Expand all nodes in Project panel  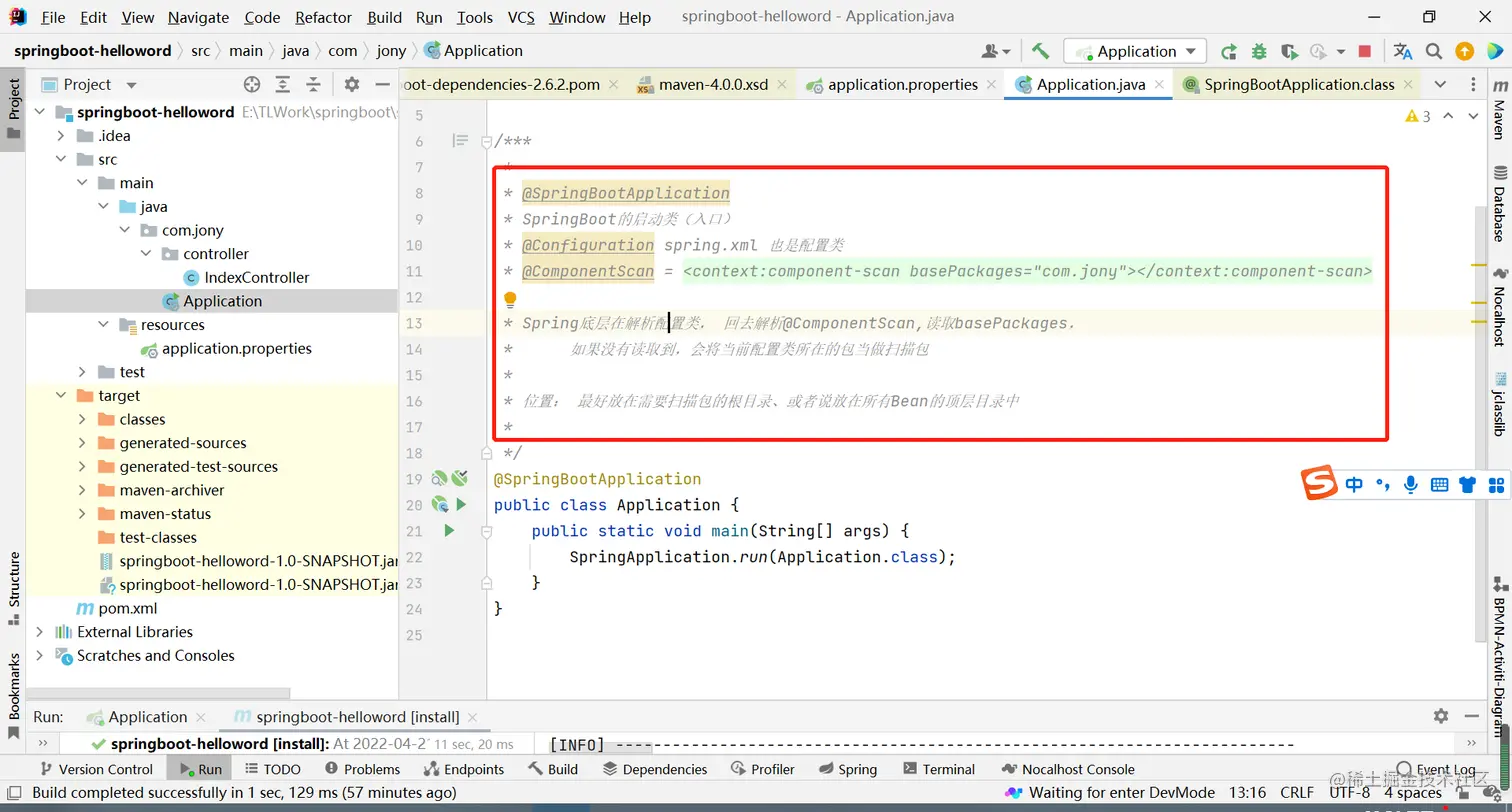[x=283, y=85]
